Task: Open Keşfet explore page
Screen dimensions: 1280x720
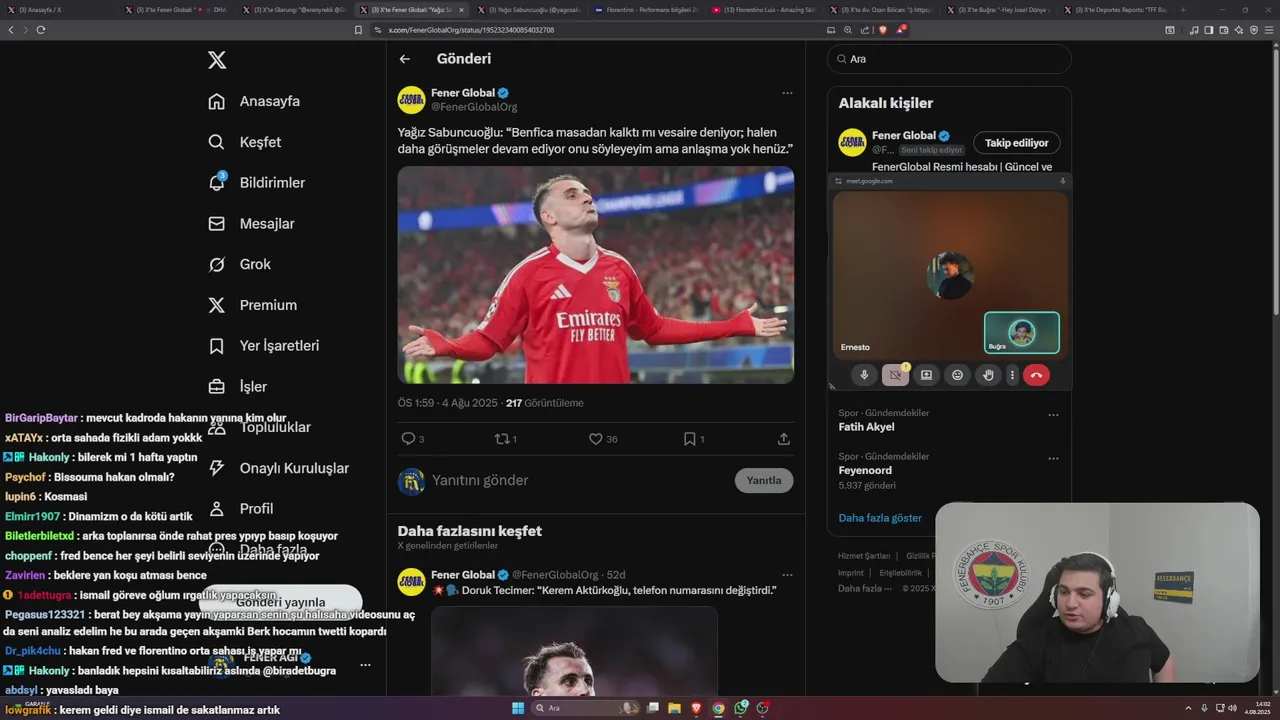Action: [x=245, y=142]
